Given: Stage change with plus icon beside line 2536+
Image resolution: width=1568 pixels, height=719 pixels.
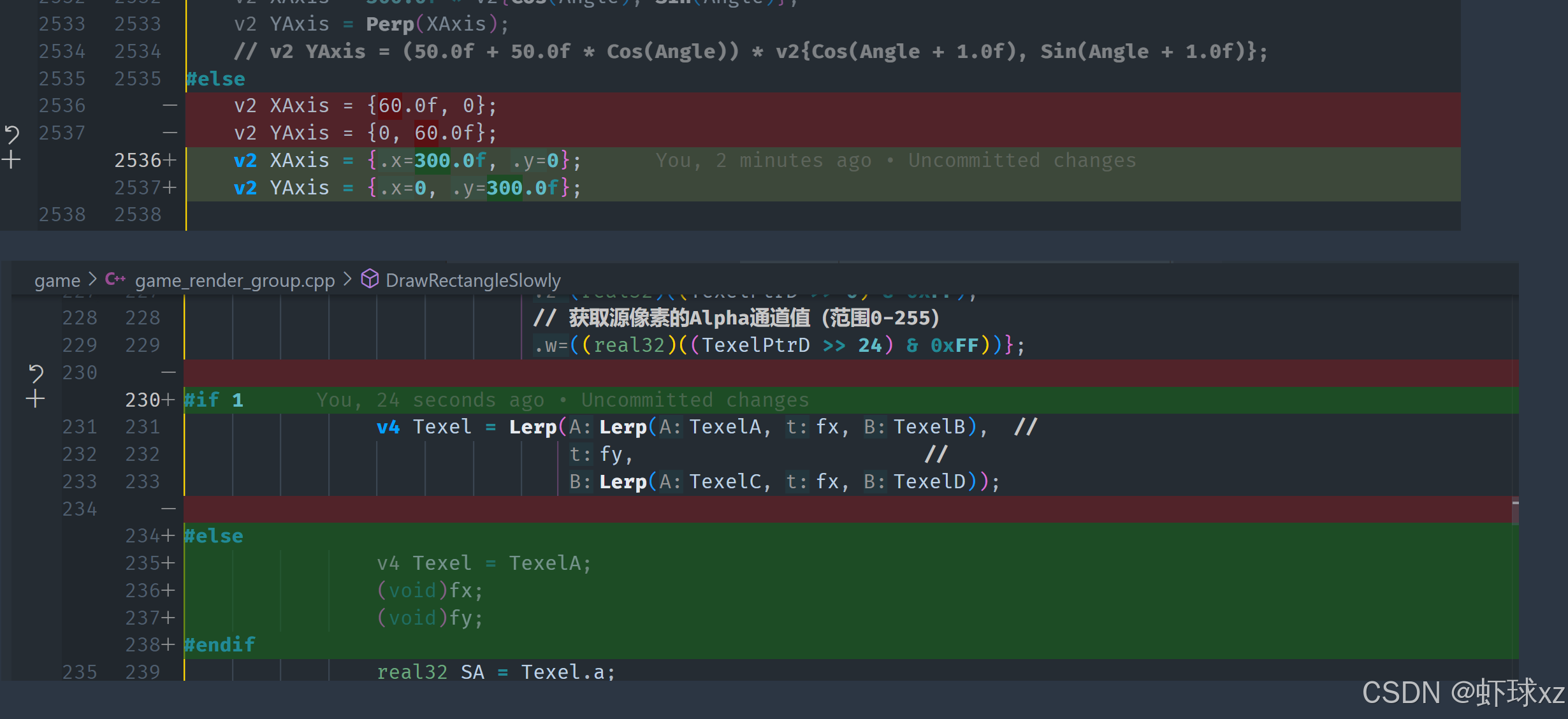Looking at the screenshot, I should coord(11,160).
